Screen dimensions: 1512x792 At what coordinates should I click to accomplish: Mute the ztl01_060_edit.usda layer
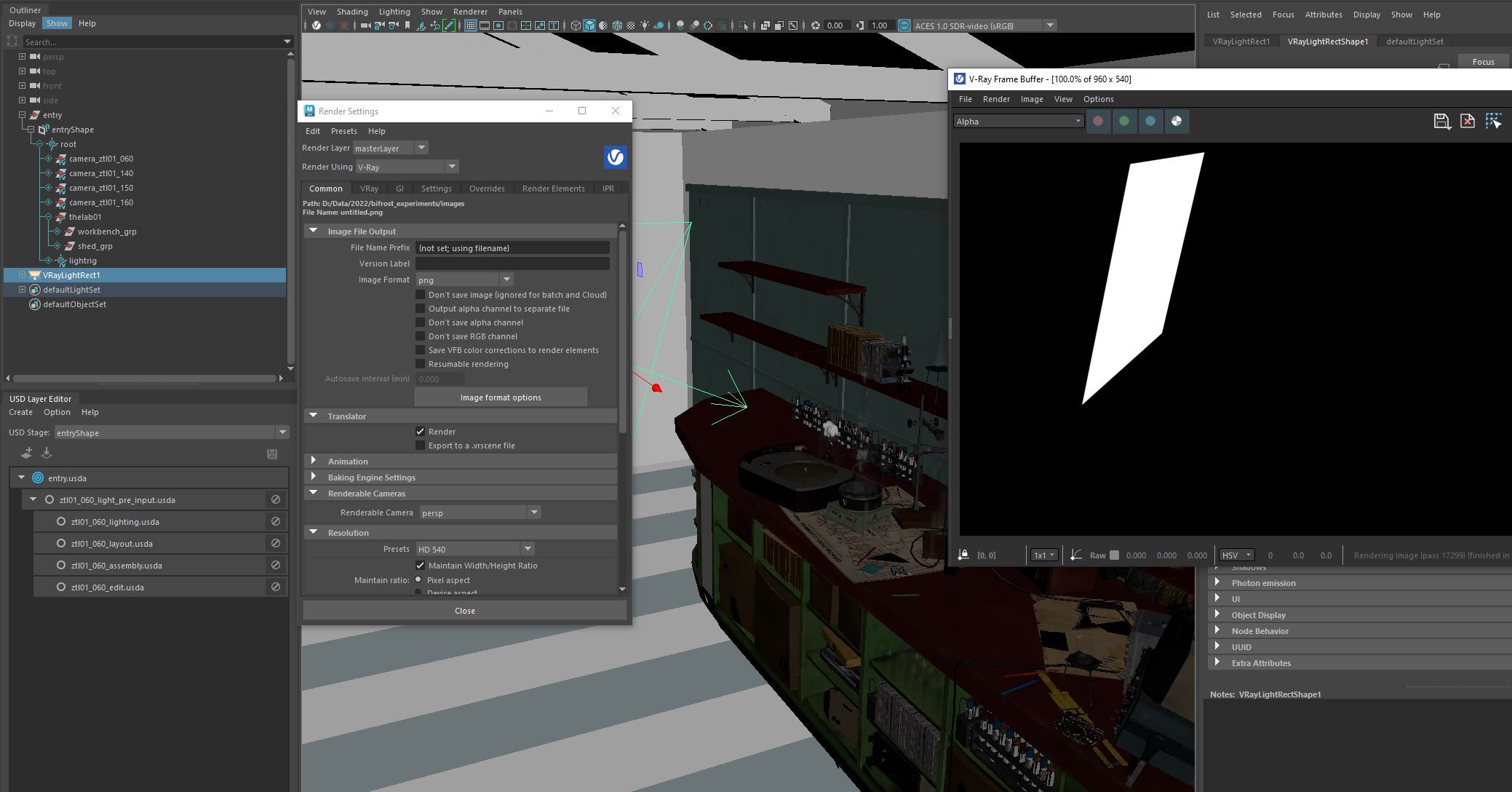(x=276, y=587)
